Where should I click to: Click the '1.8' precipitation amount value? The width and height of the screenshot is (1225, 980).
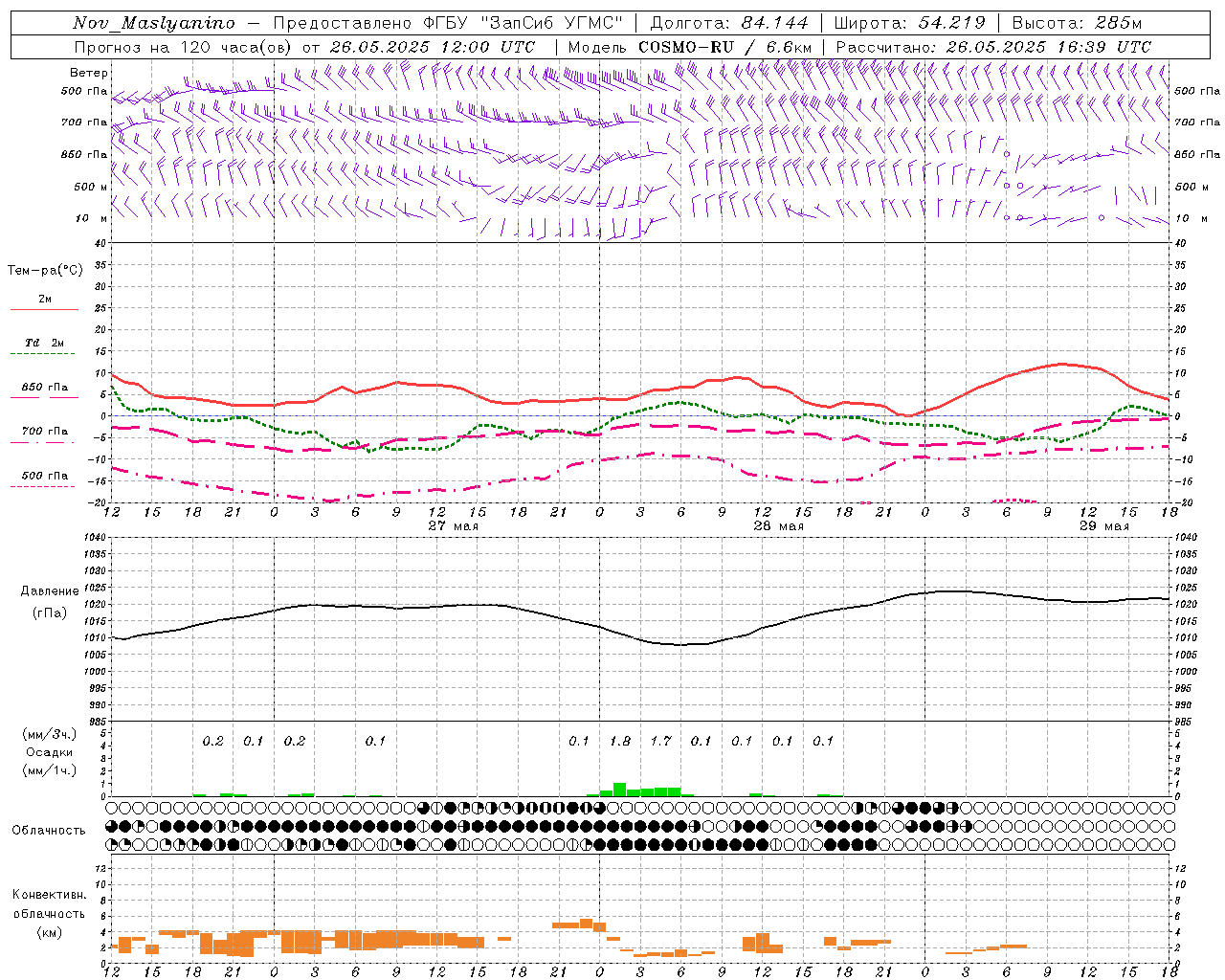tap(620, 742)
